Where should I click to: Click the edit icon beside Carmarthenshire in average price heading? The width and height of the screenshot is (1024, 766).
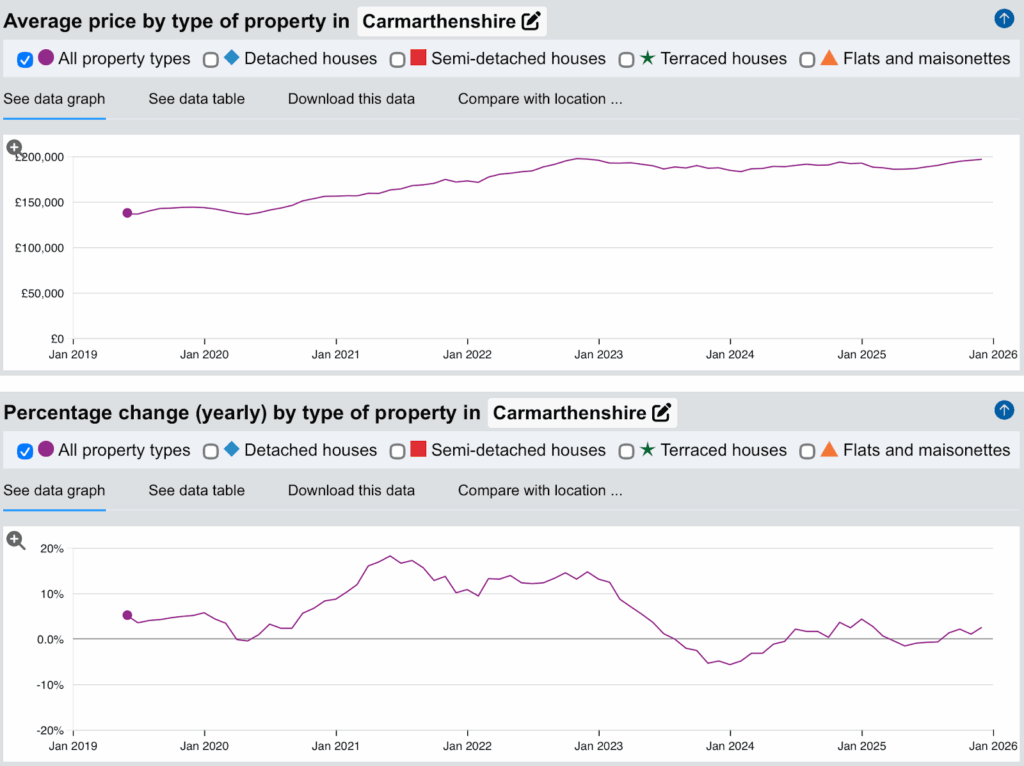532,21
